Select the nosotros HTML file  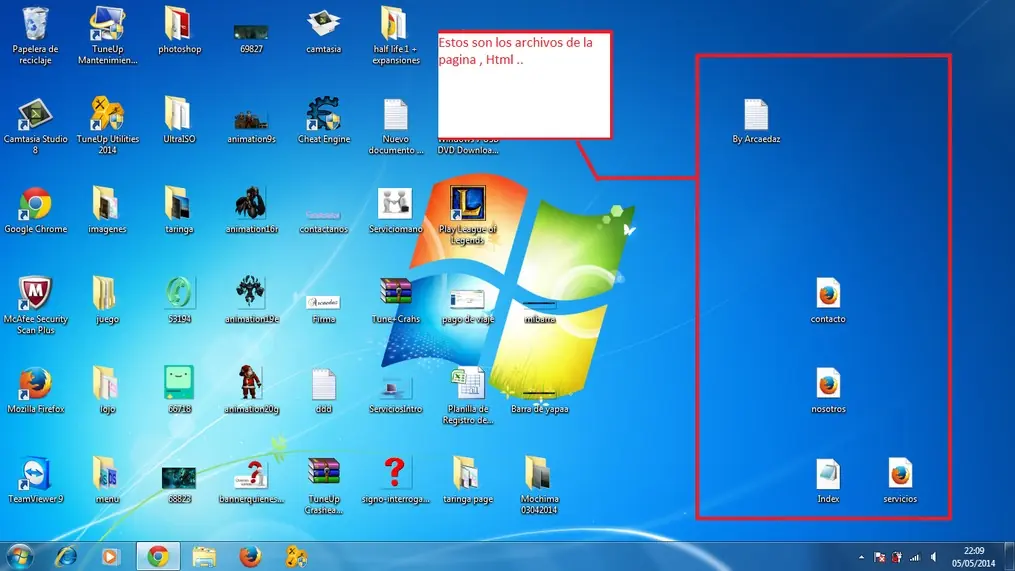coord(828,385)
